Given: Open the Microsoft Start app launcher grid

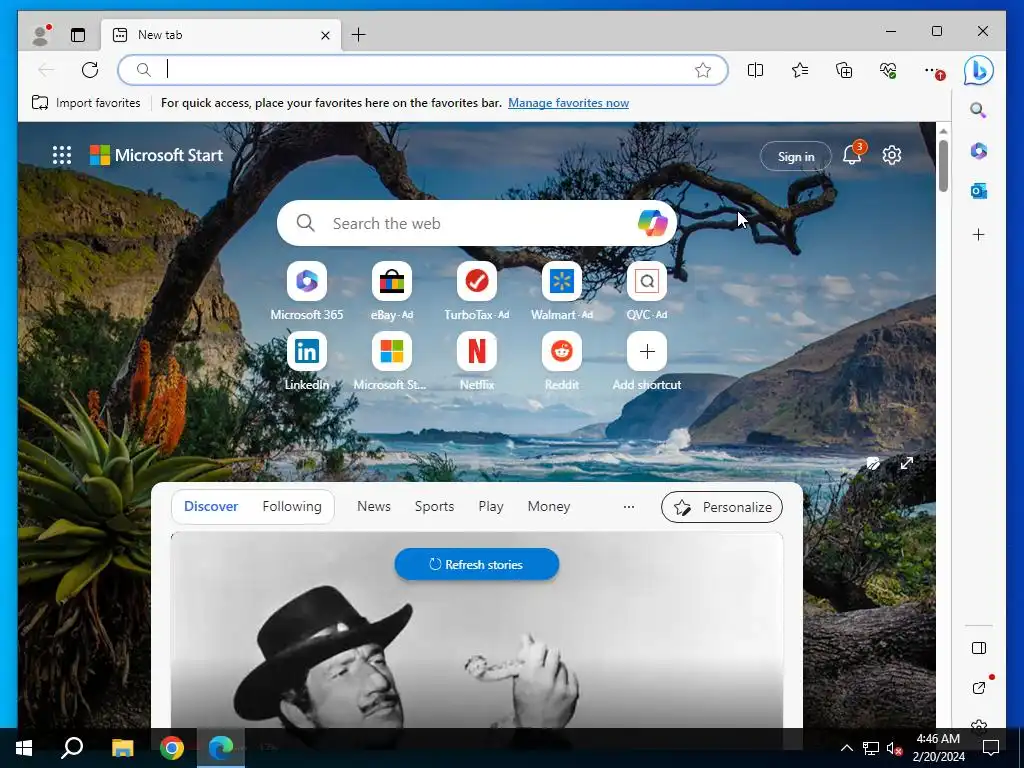Looking at the screenshot, I should [61, 155].
